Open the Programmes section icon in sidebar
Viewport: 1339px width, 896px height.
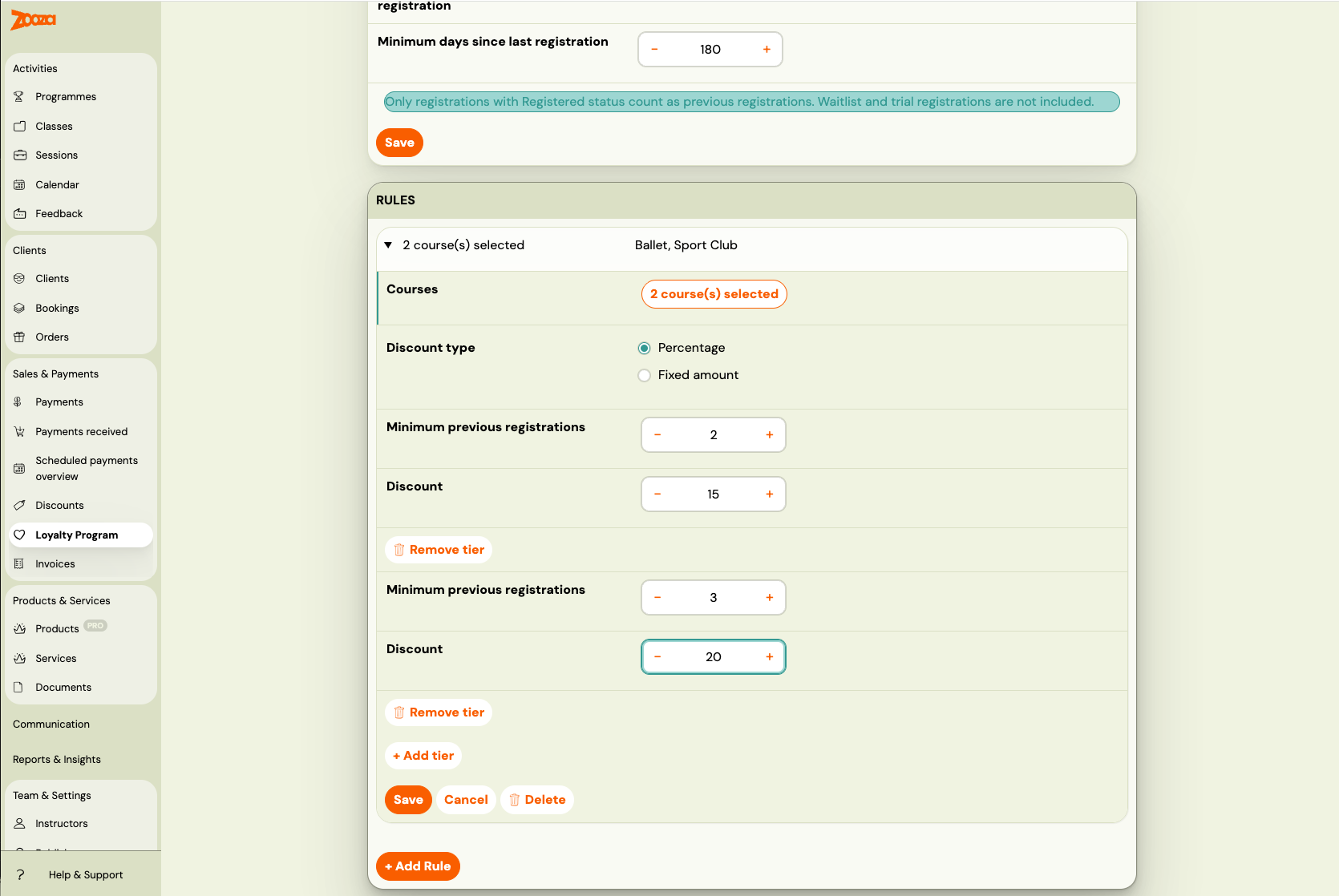20,96
